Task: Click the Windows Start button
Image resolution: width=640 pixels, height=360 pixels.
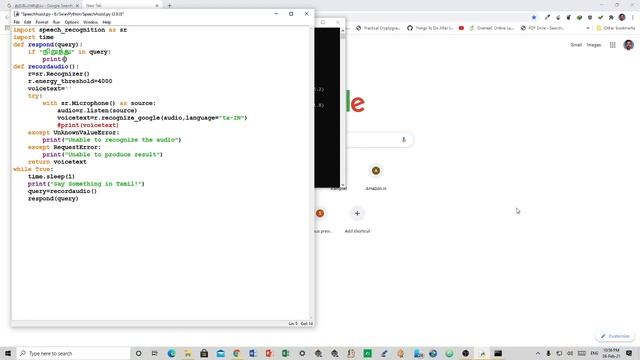Action: 8,353
